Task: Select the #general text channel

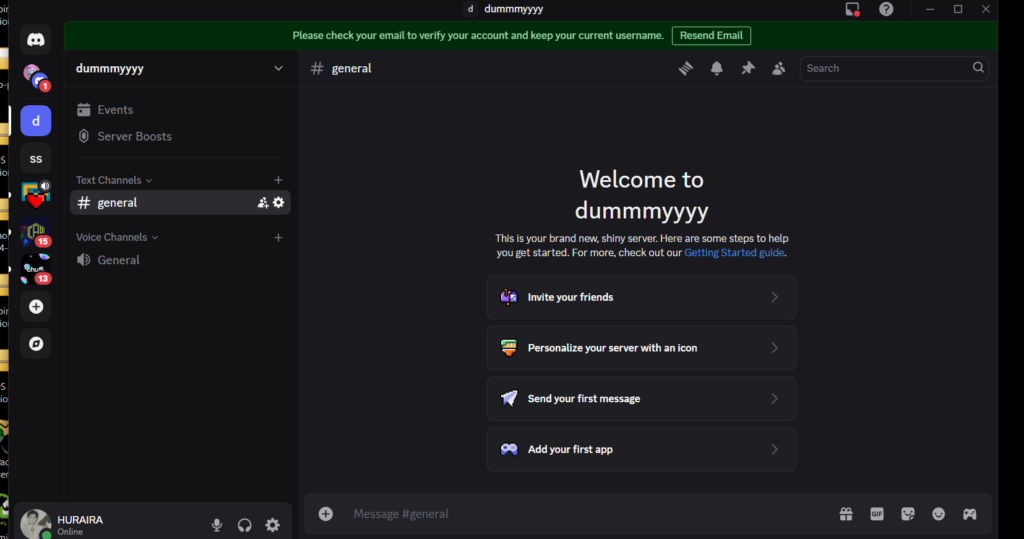Action: click(180, 203)
